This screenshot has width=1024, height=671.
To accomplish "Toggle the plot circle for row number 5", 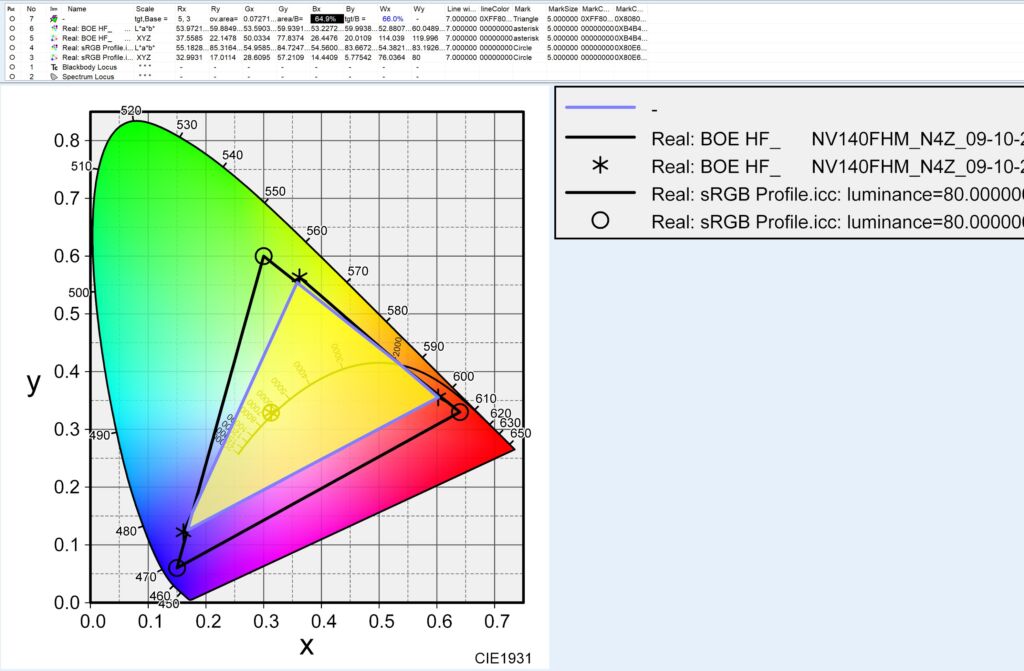I will pos(12,39).
